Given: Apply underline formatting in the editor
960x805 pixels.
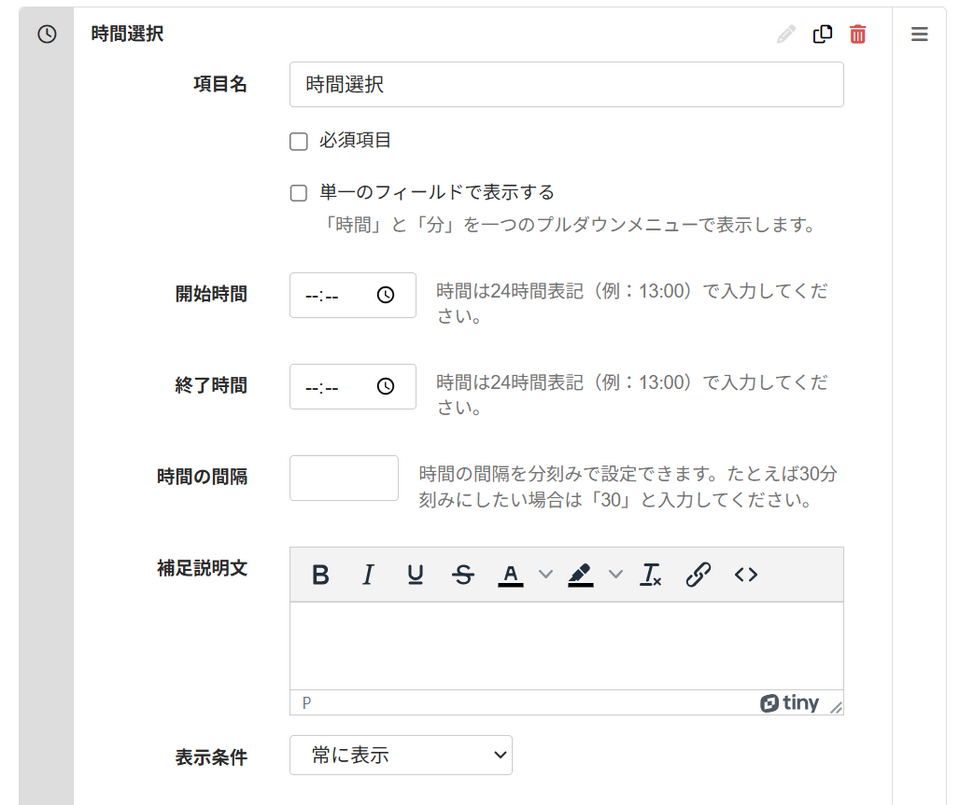Looking at the screenshot, I should pyautogui.click(x=415, y=575).
